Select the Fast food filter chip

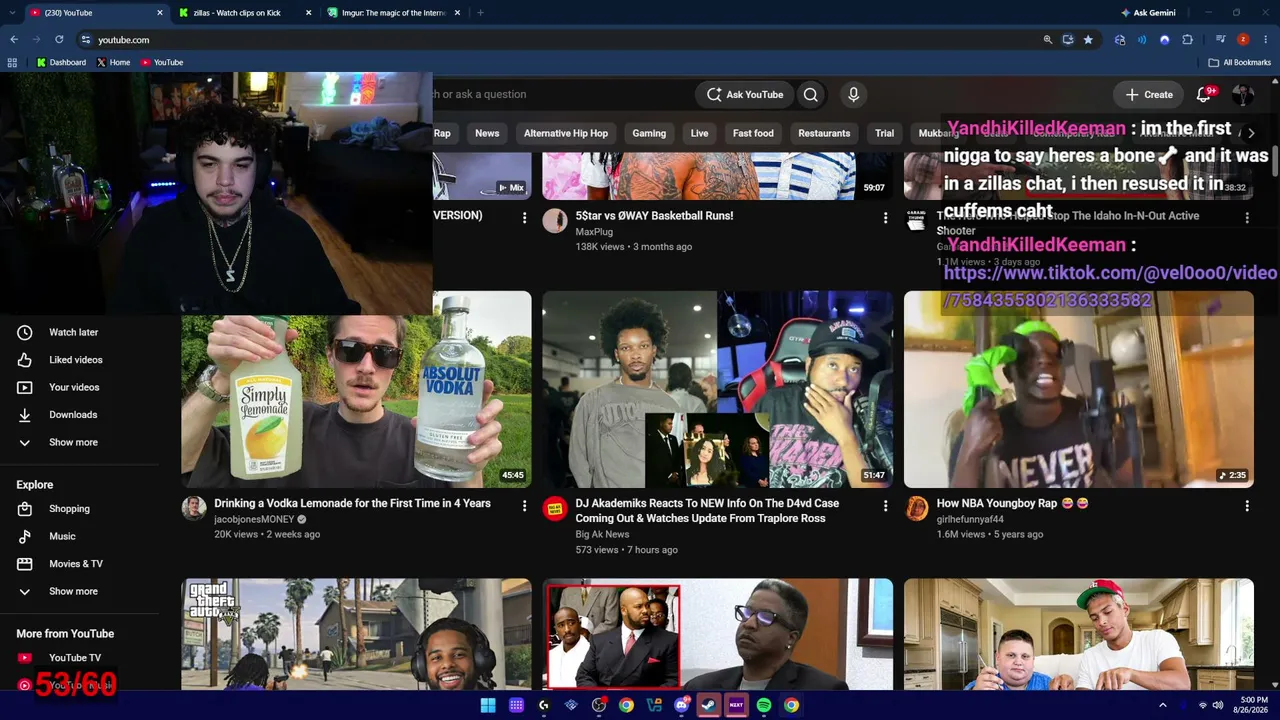pos(753,133)
